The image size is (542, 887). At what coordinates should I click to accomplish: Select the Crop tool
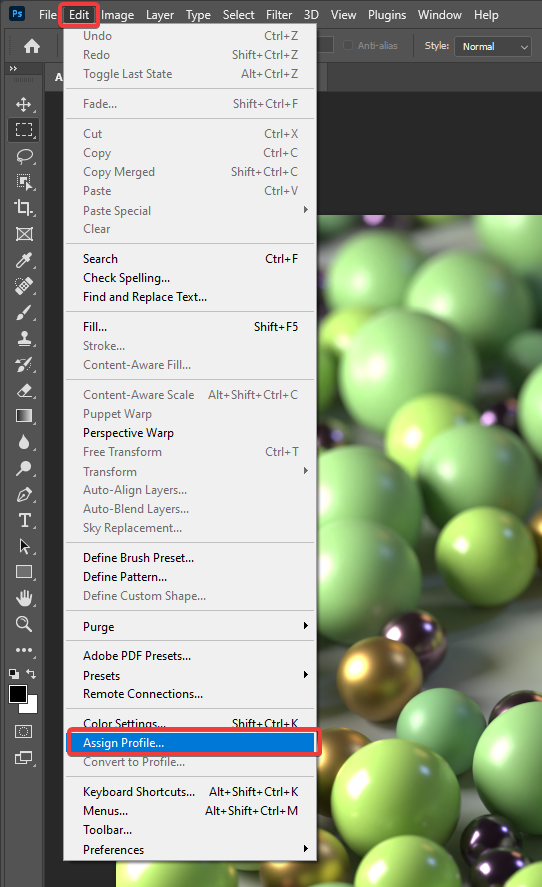pos(23,208)
